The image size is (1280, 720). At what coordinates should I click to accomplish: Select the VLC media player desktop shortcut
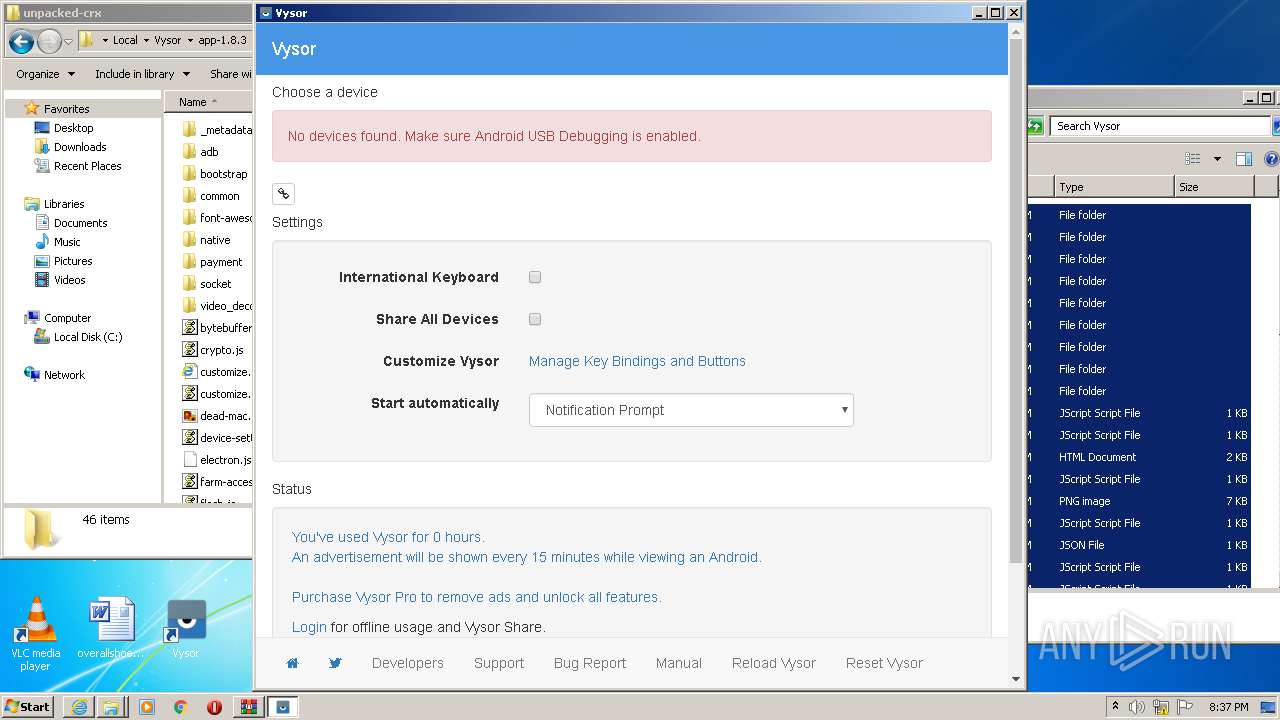point(36,634)
